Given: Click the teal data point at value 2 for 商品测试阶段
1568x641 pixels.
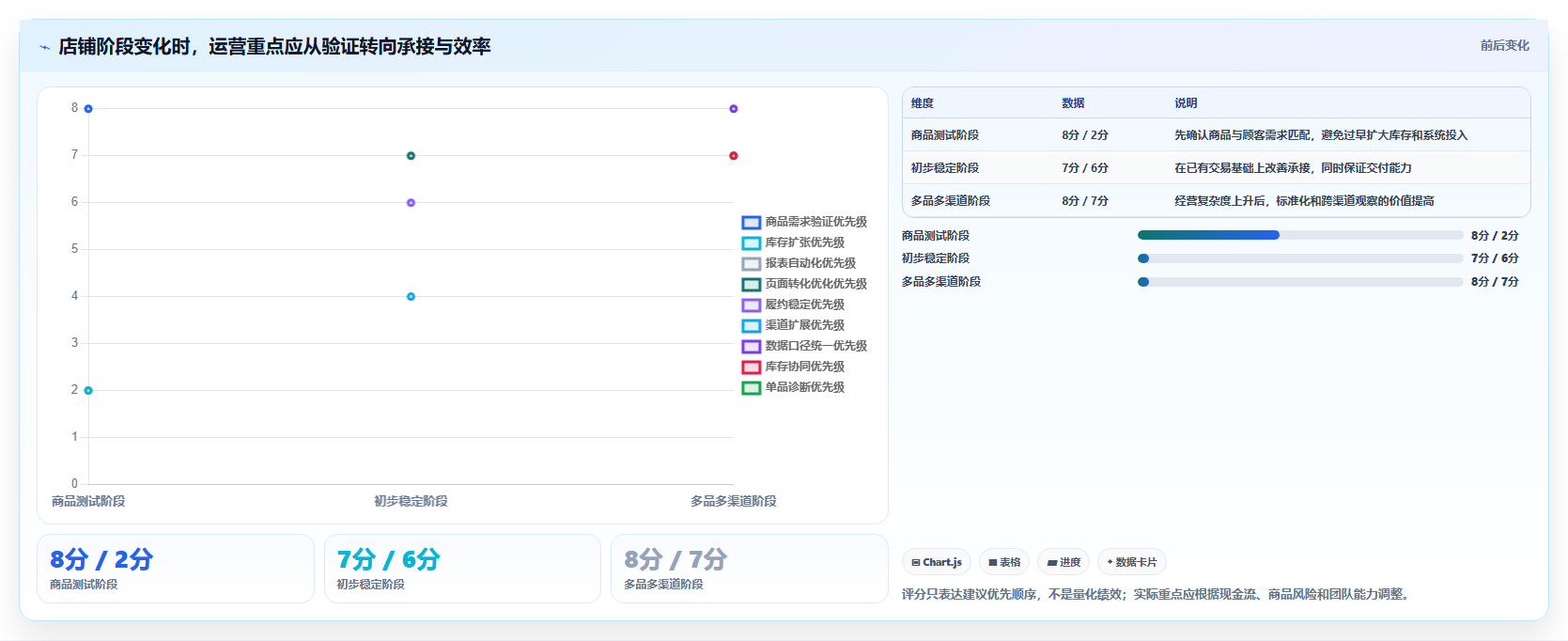Looking at the screenshot, I should point(88,390).
